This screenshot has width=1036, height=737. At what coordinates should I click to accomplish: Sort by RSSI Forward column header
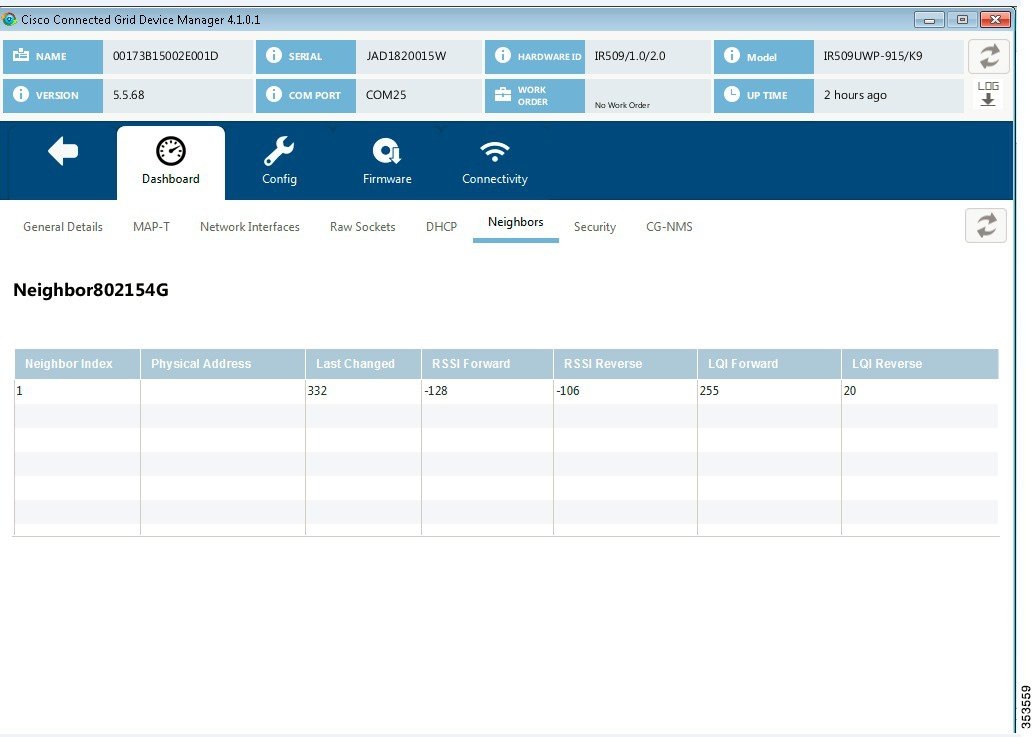click(488, 364)
